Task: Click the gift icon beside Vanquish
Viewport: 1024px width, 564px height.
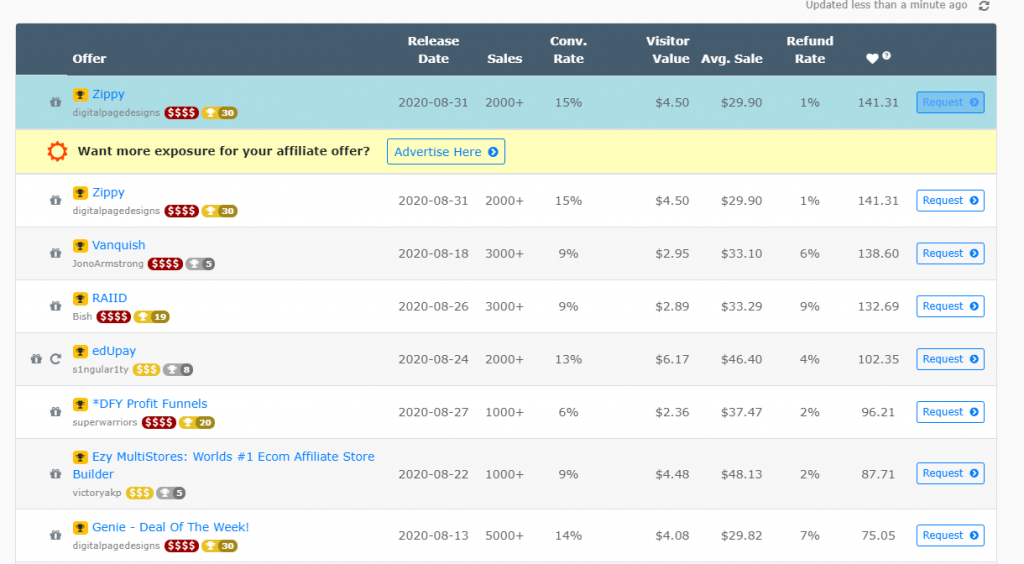Action: click(55, 254)
